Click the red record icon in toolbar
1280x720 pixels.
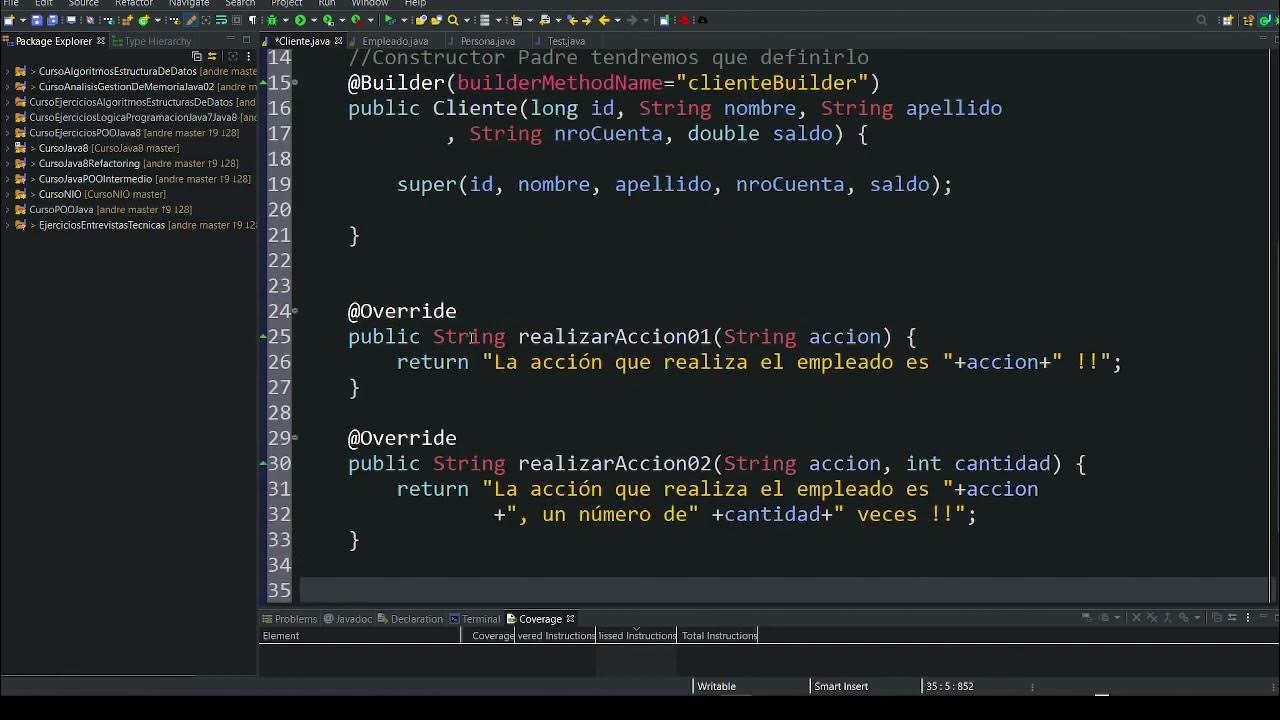tap(684, 20)
